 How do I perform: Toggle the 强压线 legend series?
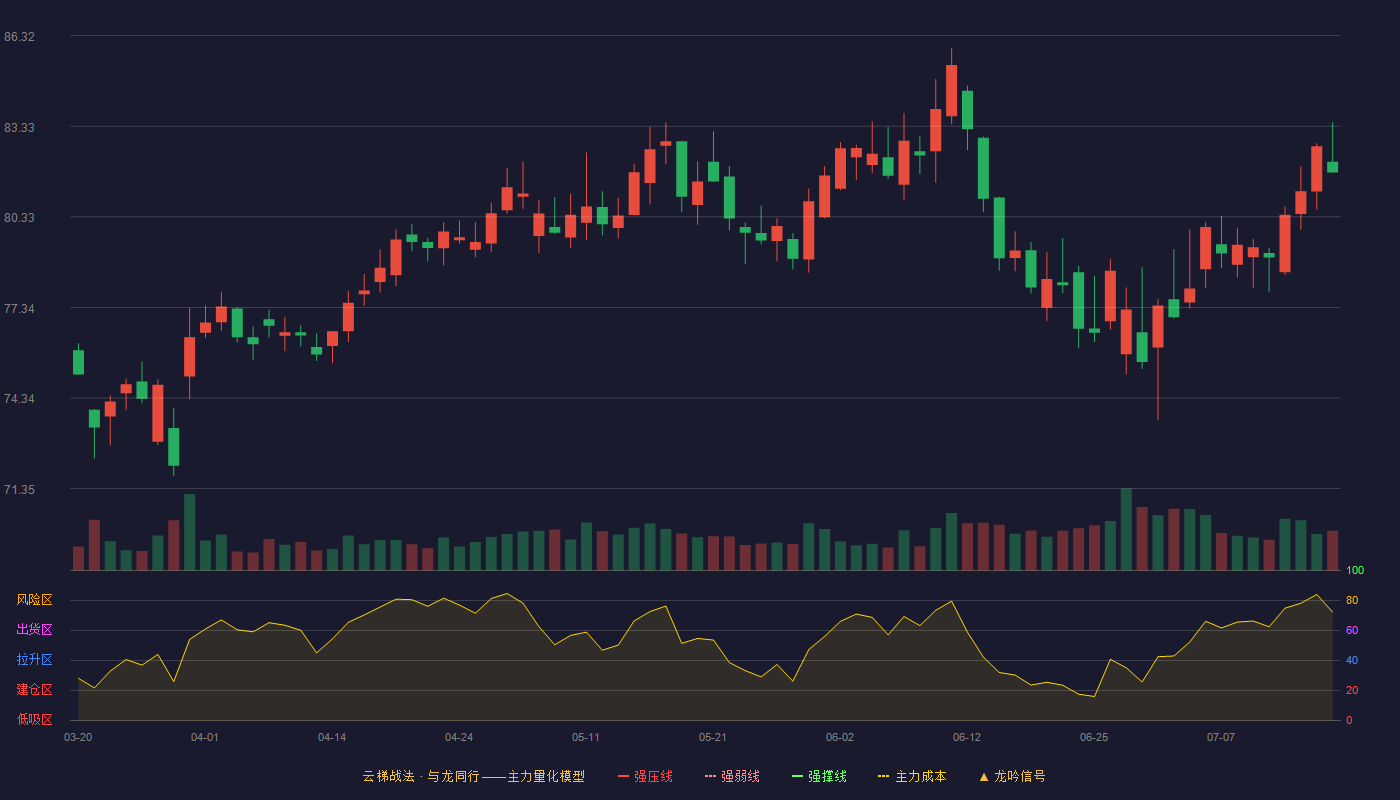point(645,776)
